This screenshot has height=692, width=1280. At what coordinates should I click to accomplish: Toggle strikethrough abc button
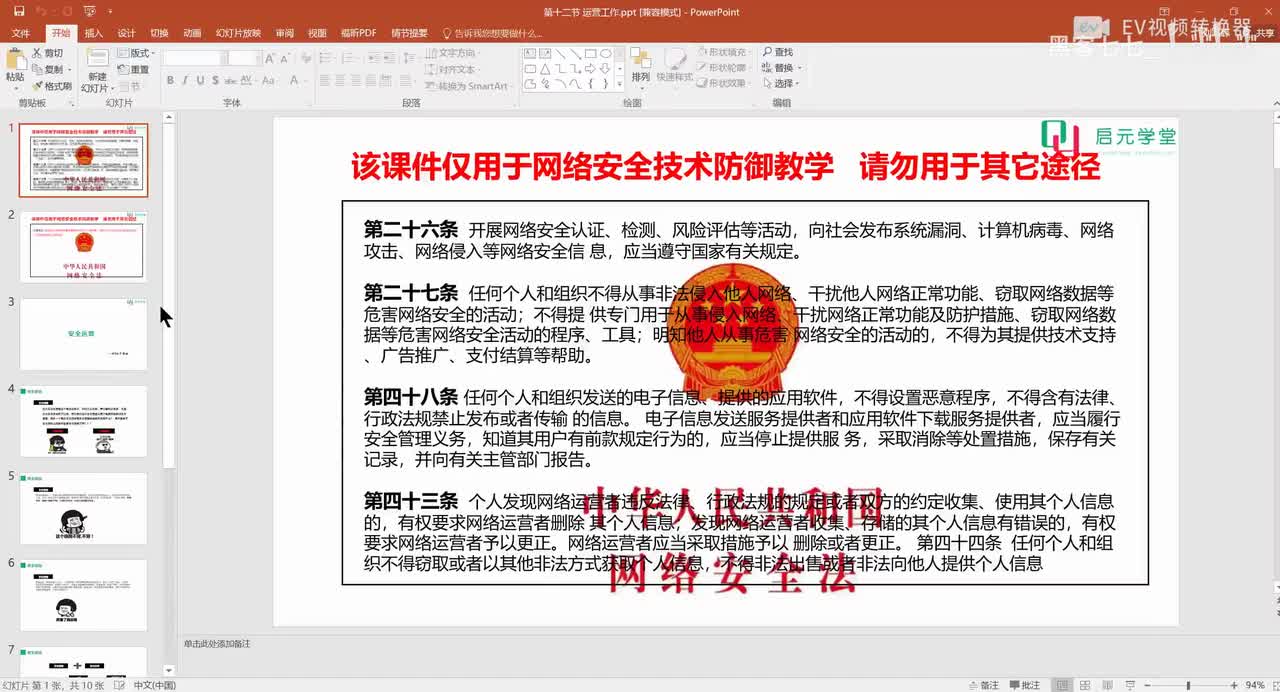[229, 80]
